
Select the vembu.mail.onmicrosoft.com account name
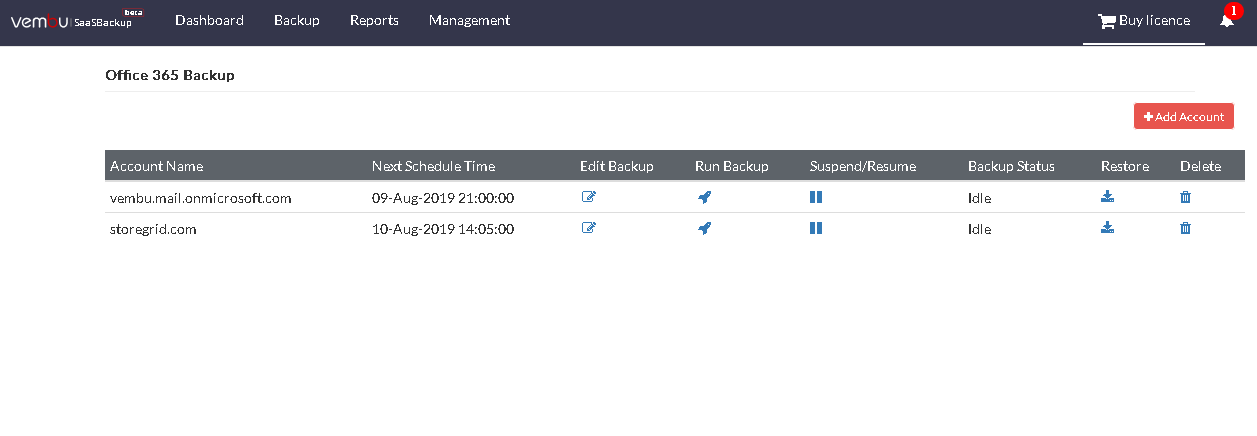[201, 198]
